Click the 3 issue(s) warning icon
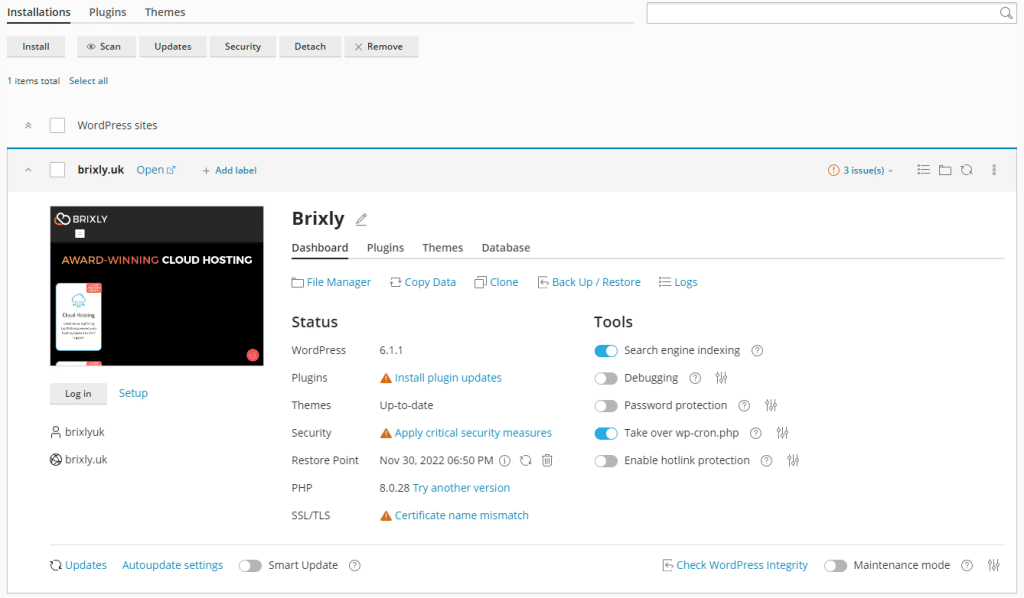 [833, 170]
